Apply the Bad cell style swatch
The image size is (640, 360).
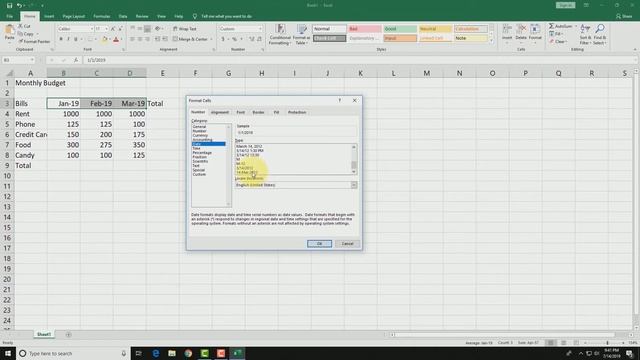(x=364, y=29)
